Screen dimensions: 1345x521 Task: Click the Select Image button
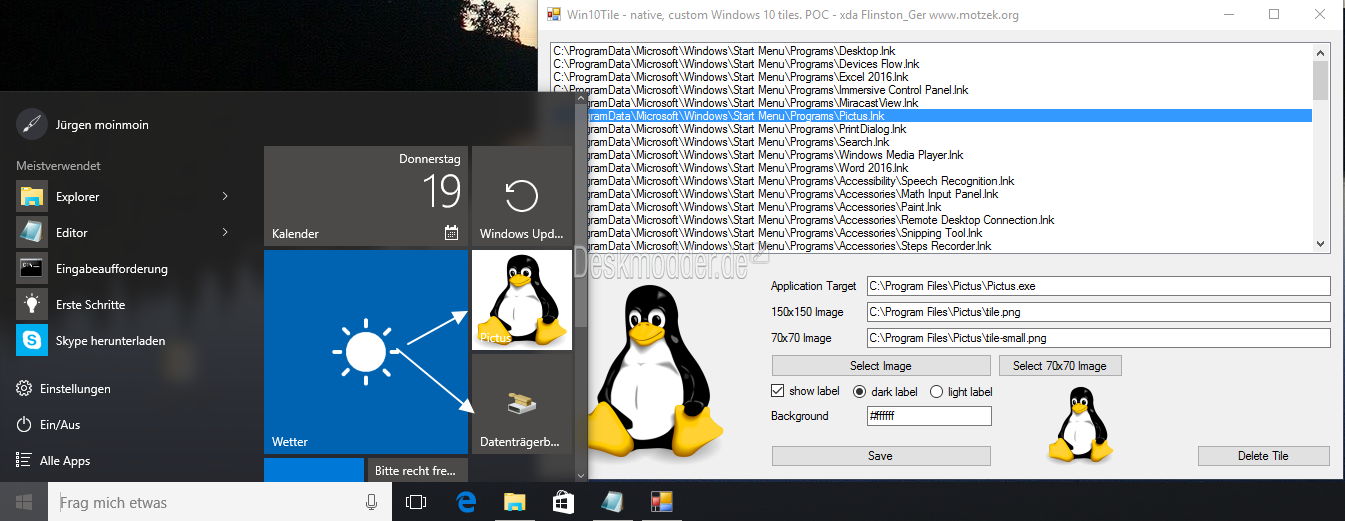click(881, 365)
